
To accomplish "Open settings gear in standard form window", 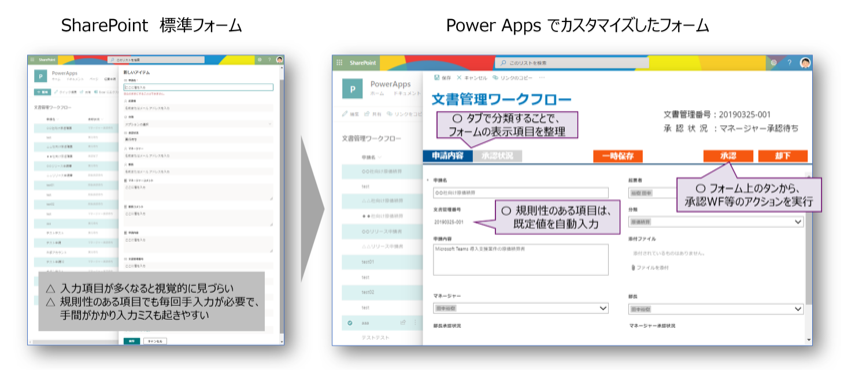I will coord(260,59).
